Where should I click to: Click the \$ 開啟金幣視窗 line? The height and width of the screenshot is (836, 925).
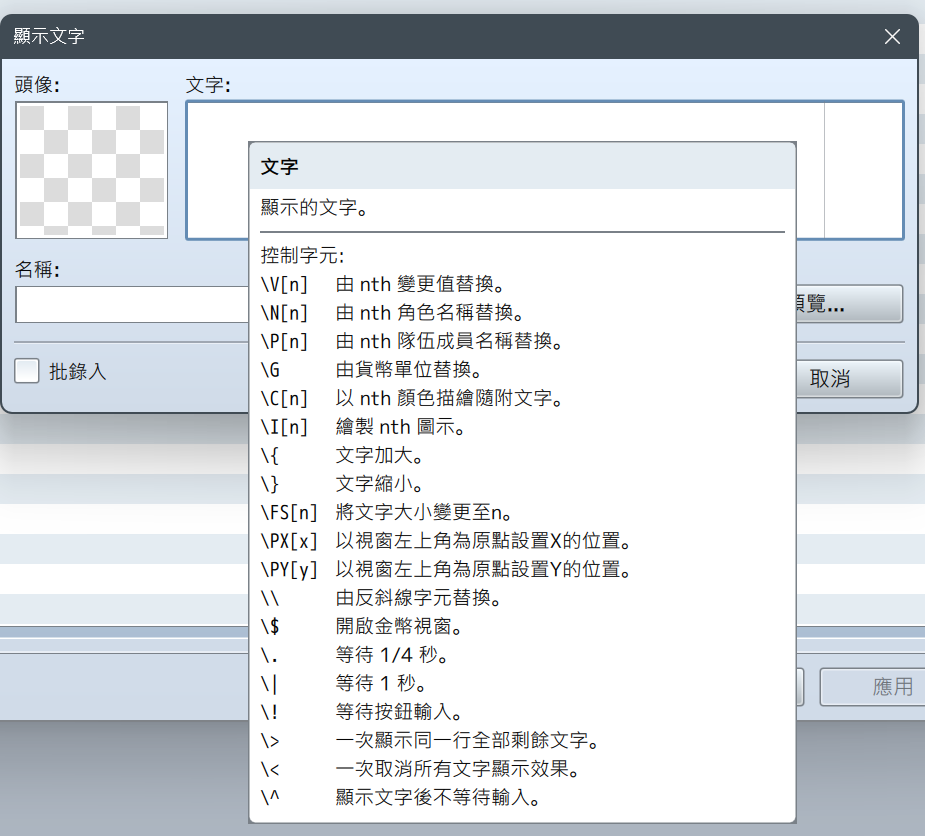click(x=362, y=627)
